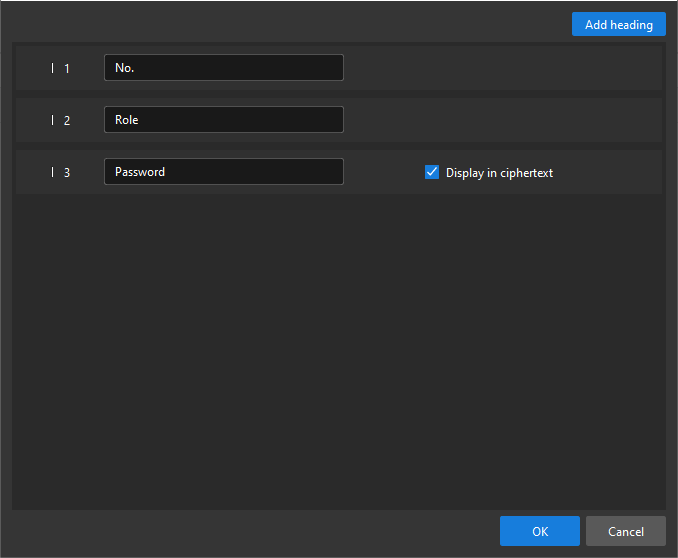Select row number 2 label
This screenshot has height=558, width=678.
point(67,121)
